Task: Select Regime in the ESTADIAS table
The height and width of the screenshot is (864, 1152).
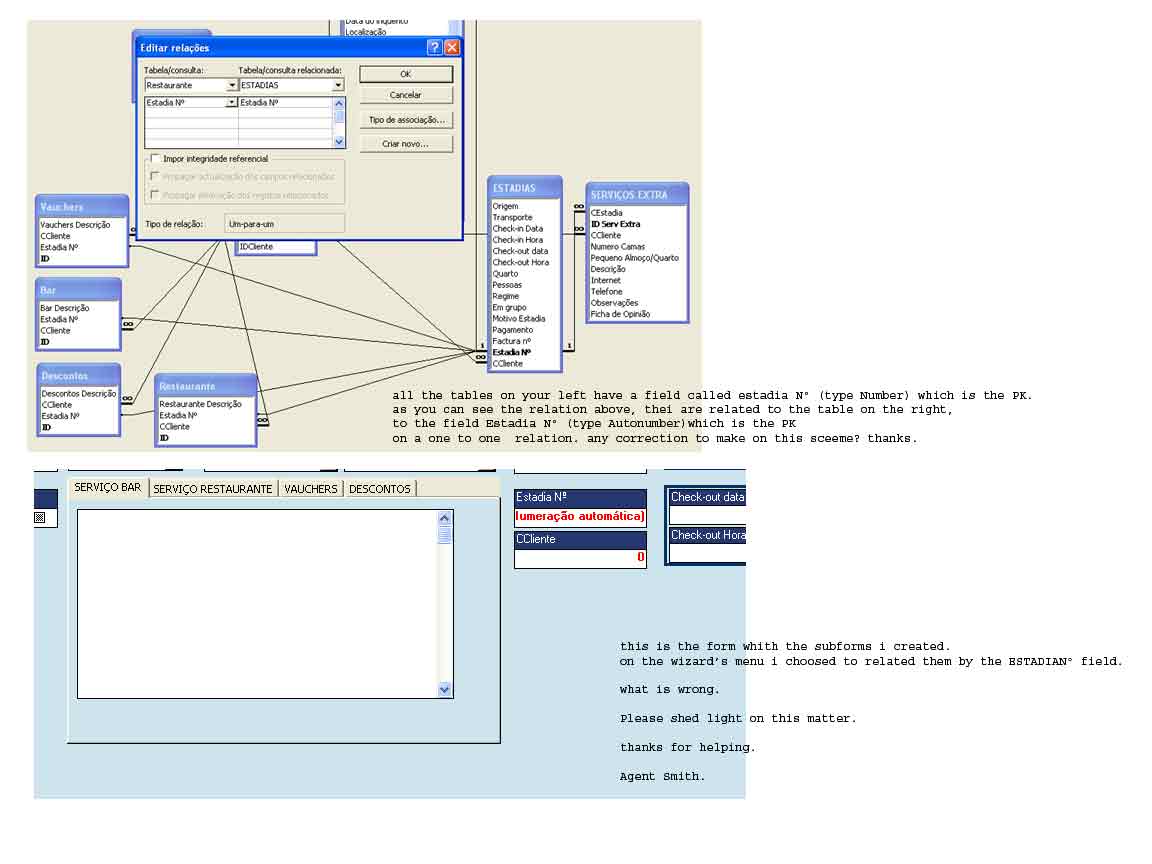Action: tap(505, 296)
